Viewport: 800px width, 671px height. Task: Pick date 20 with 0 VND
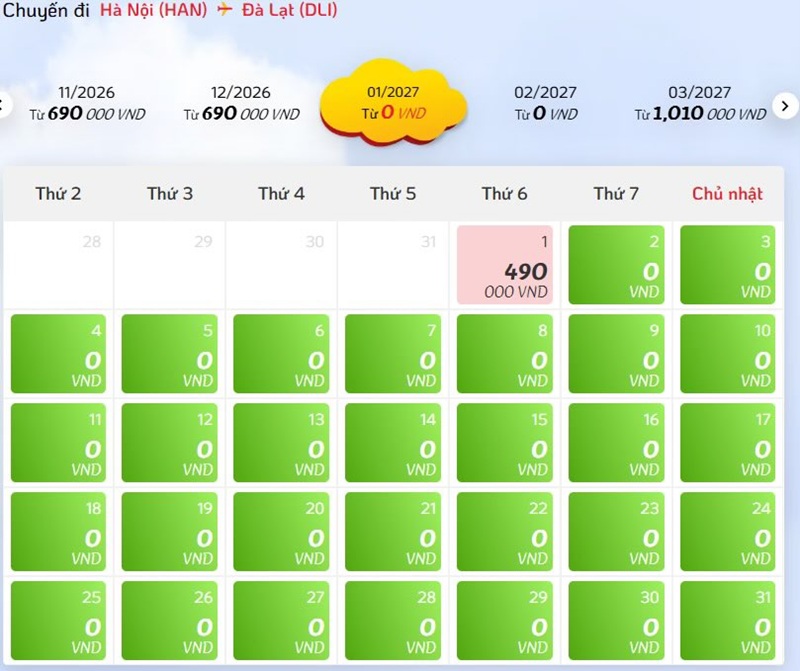point(281,531)
